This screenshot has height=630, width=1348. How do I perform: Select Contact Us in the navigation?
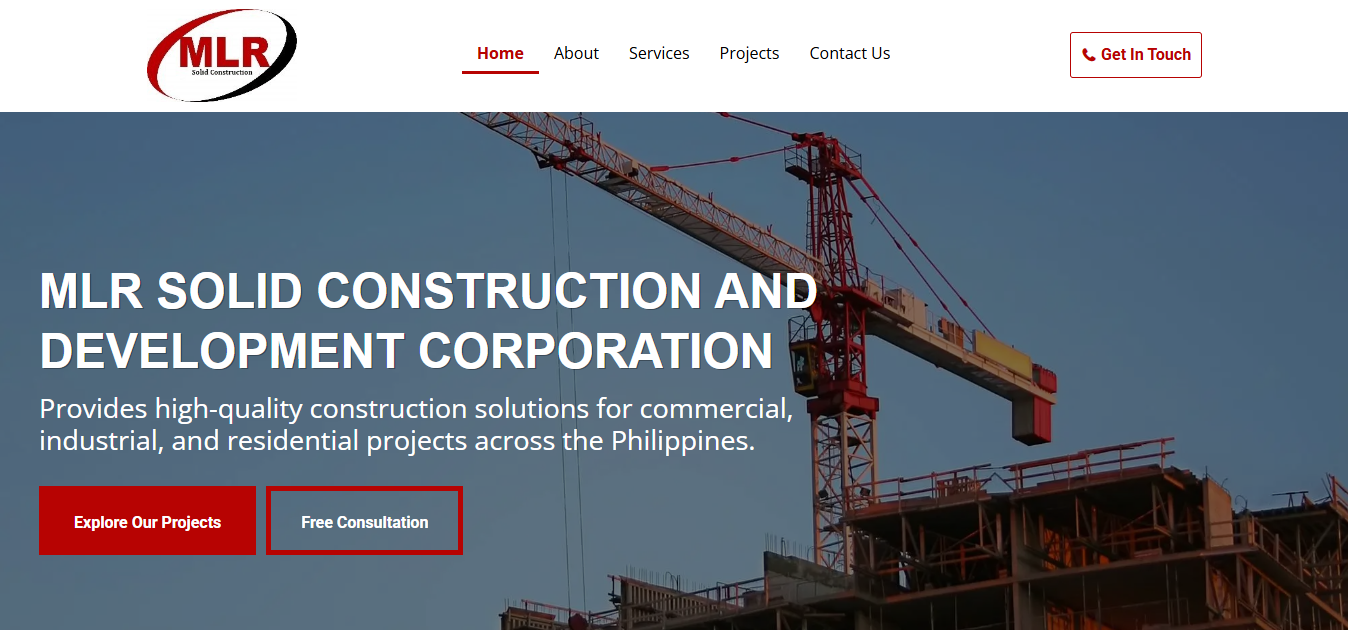coord(850,53)
